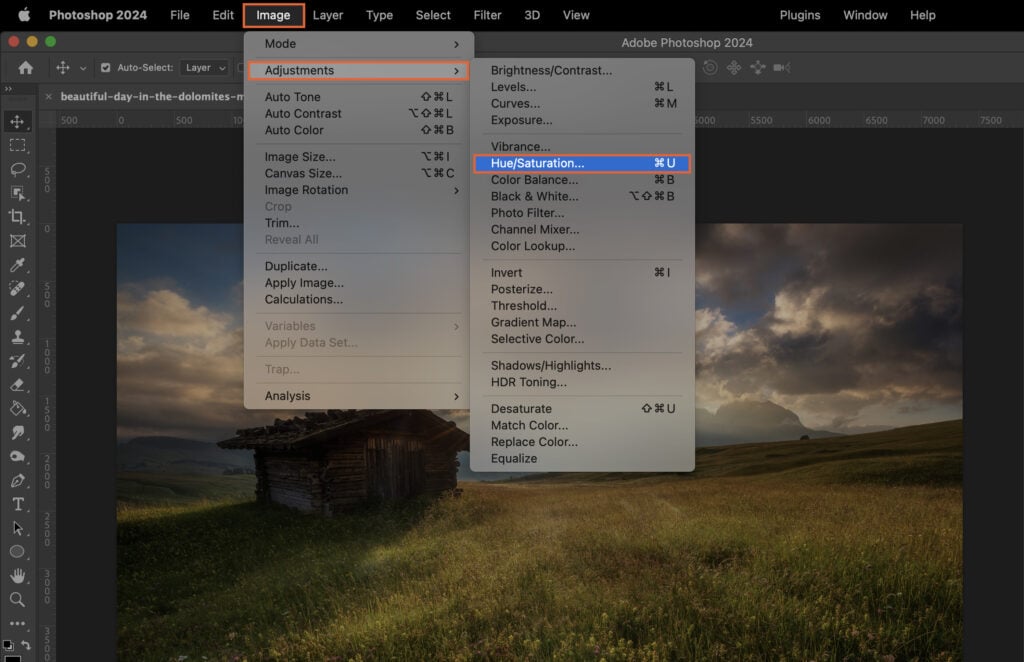Image resolution: width=1024 pixels, height=662 pixels.
Task: Open the Variables submenu arrow
Action: [457, 326]
